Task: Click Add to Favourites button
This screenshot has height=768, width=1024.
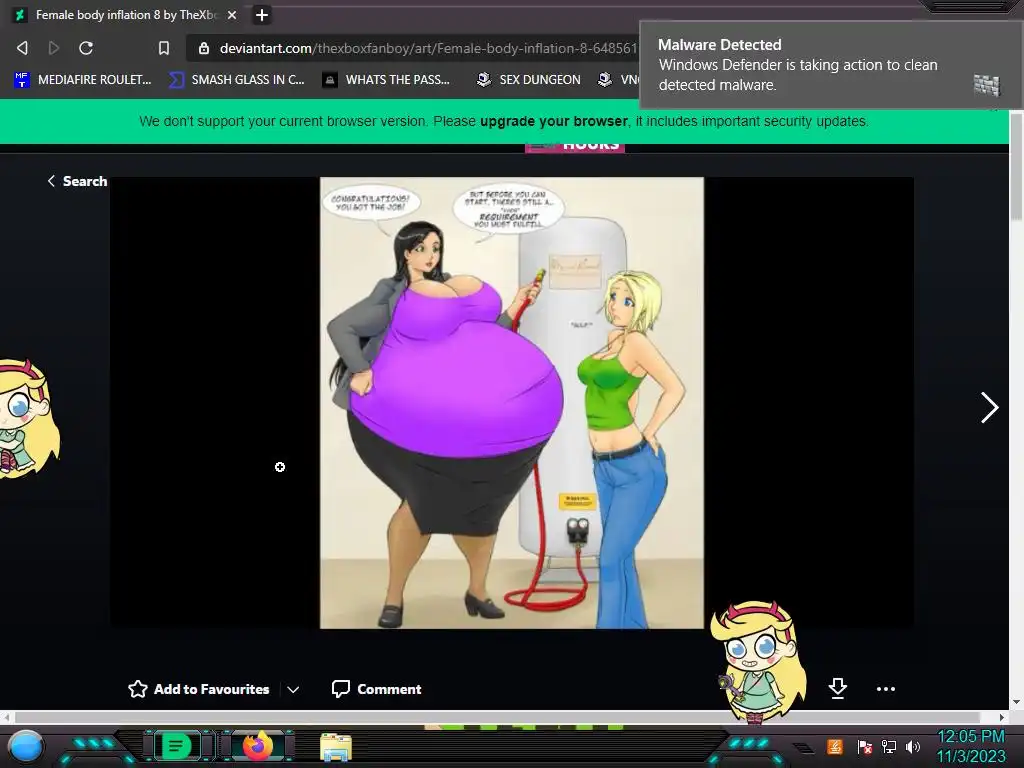Action: click(x=199, y=689)
